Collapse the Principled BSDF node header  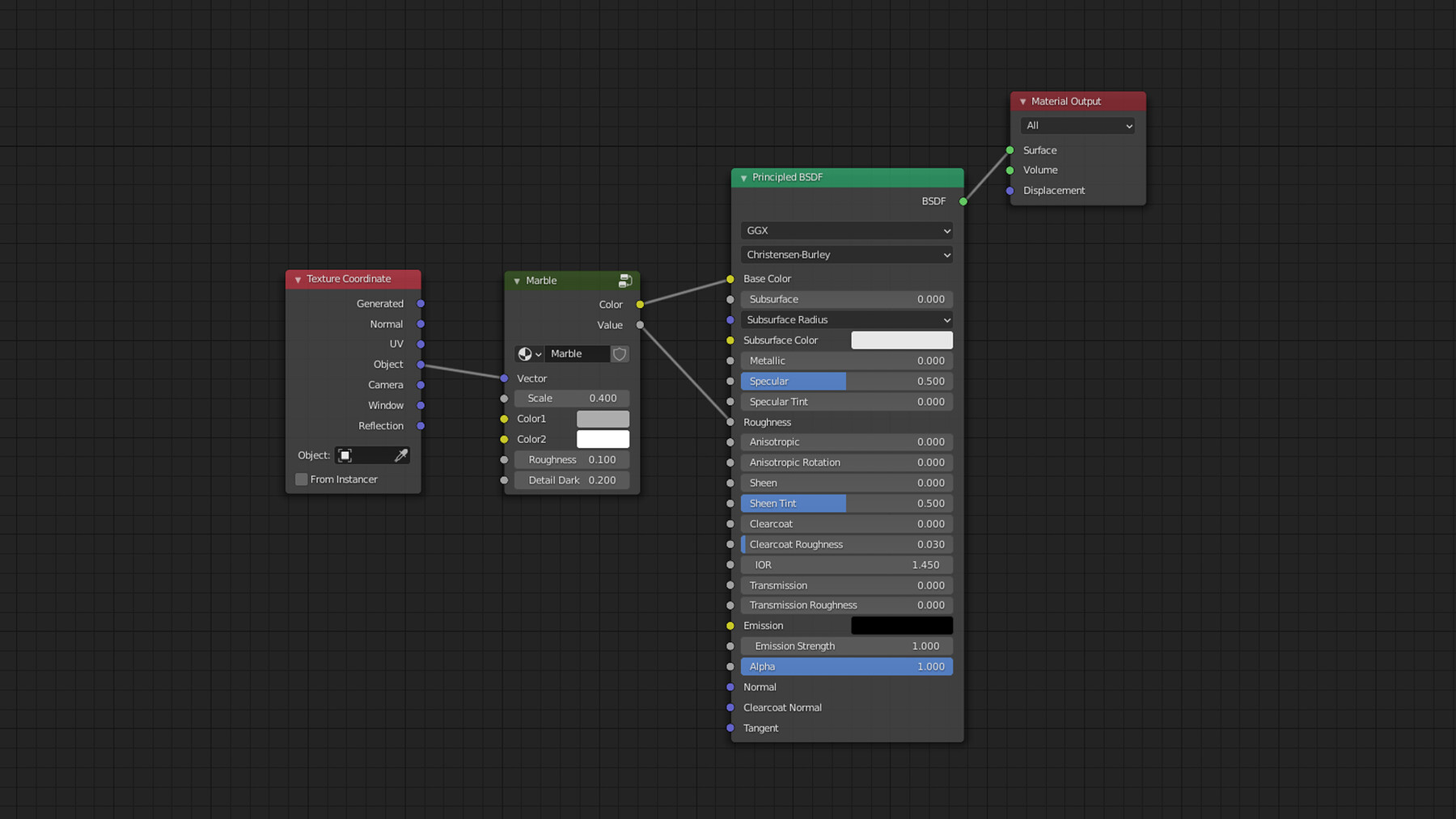tap(743, 177)
